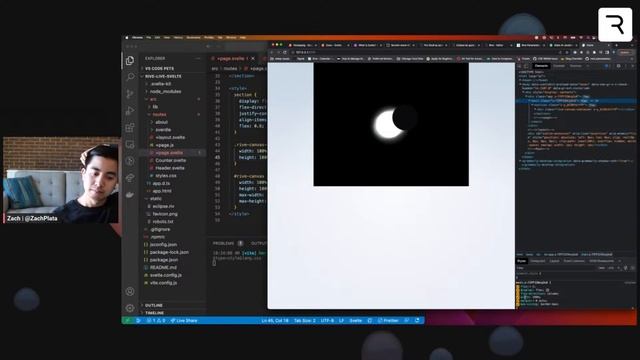Open the Search view in activity bar

(130, 77)
